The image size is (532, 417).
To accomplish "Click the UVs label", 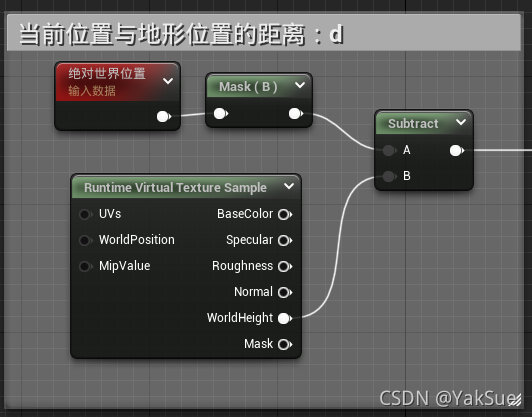I will [110, 214].
